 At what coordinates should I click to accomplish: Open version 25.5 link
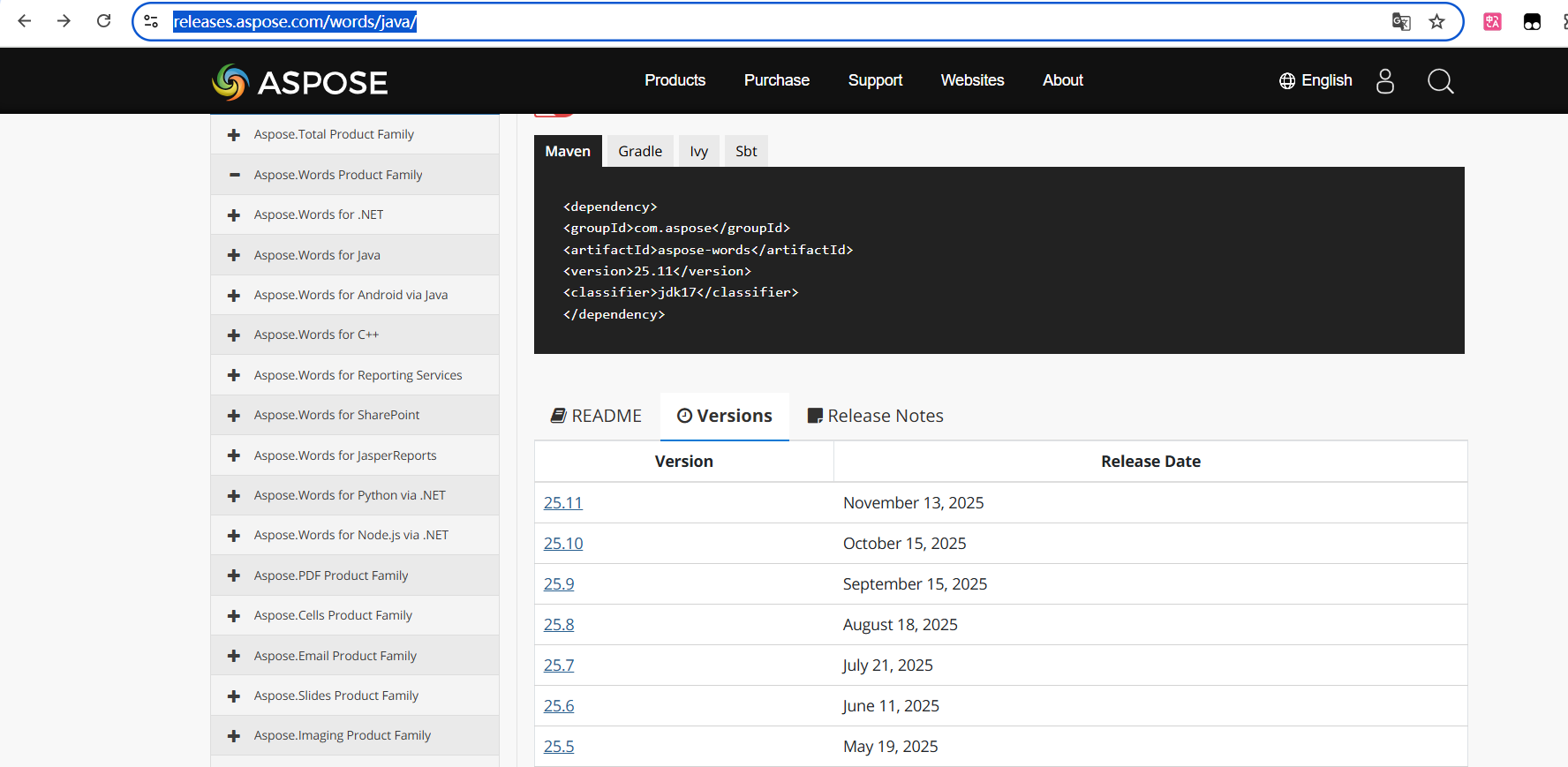(x=559, y=746)
